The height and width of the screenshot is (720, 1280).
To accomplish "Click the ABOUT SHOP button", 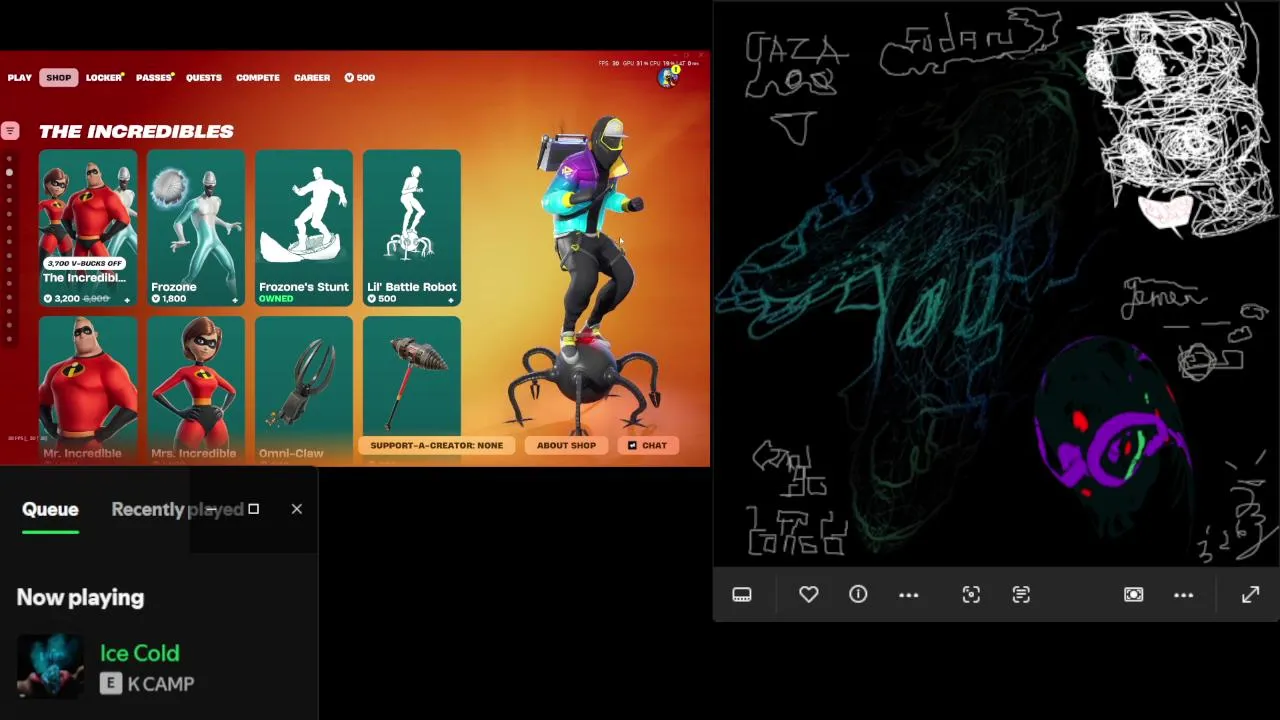I will (x=566, y=446).
